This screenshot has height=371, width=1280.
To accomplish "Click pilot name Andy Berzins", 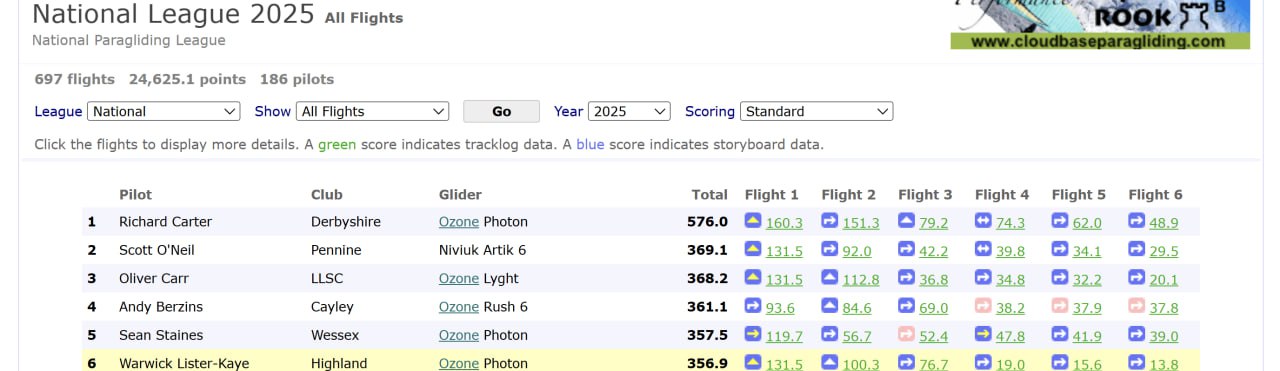I will [x=160, y=307].
